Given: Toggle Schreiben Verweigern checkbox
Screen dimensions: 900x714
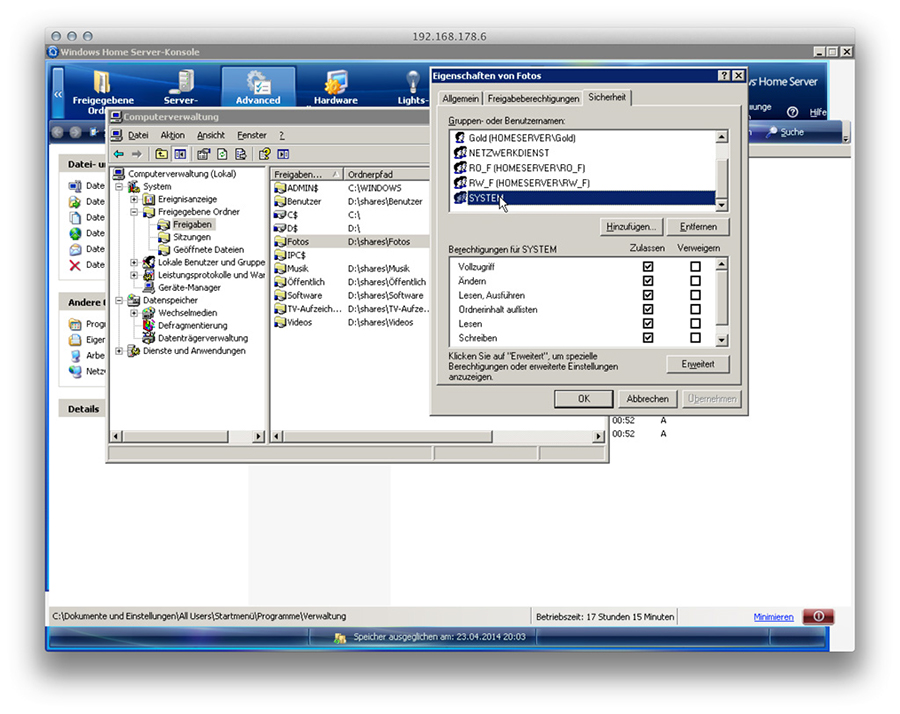Looking at the screenshot, I should 695,337.
